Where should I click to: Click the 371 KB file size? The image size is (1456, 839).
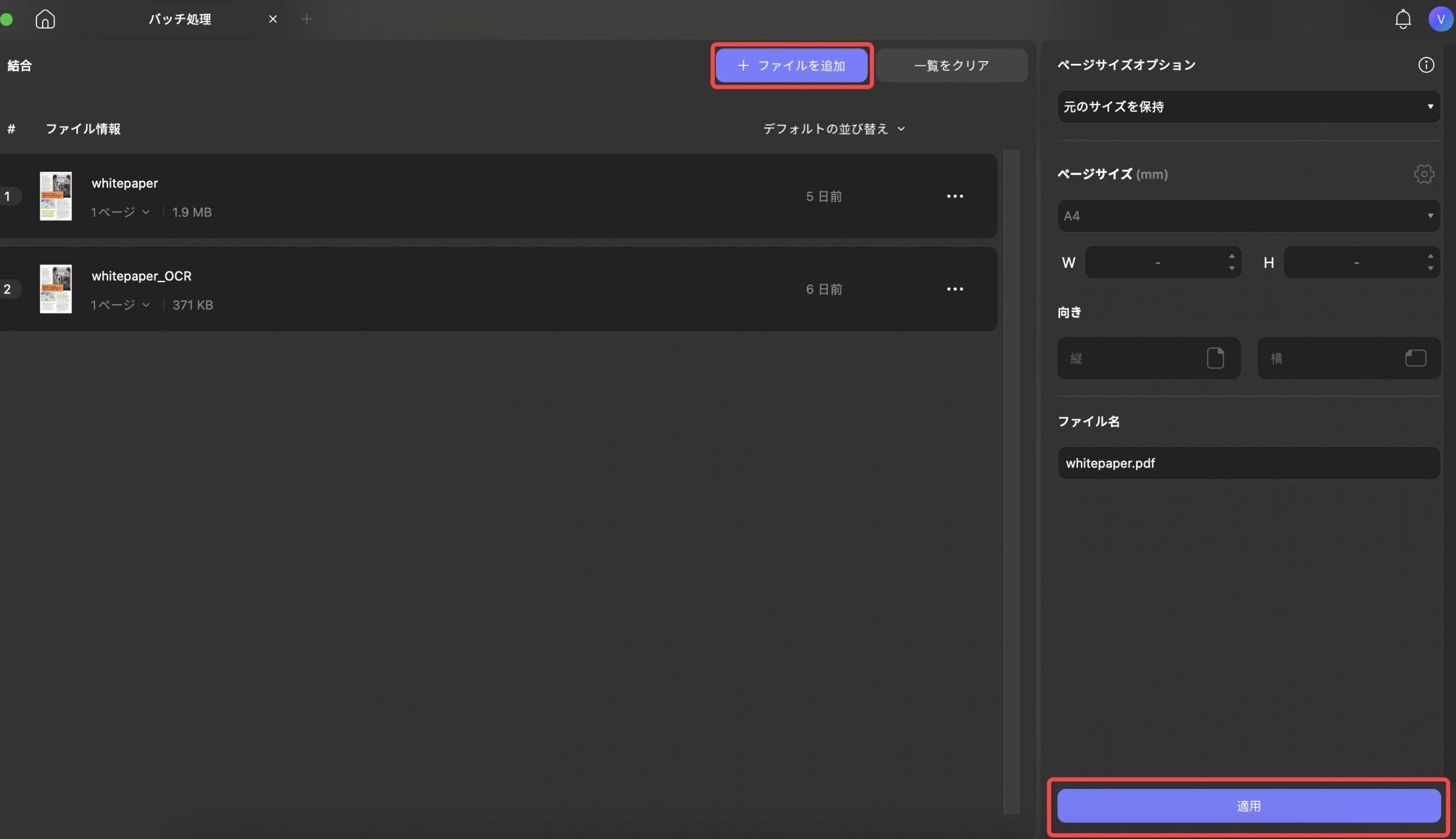[x=192, y=305]
